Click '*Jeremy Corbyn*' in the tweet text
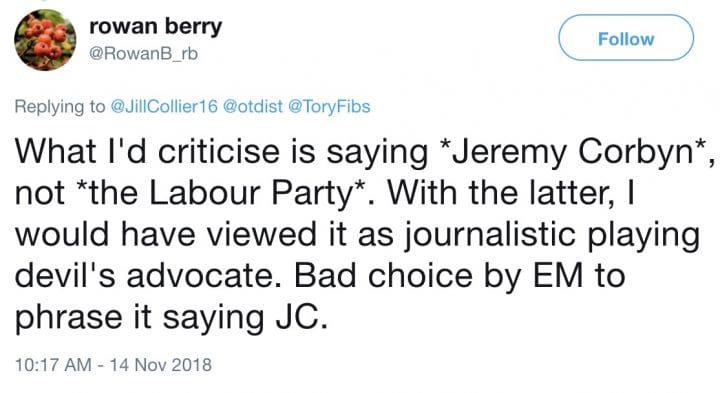The width and height of the screenshot is (720, 393). click(x=573, y=152)
